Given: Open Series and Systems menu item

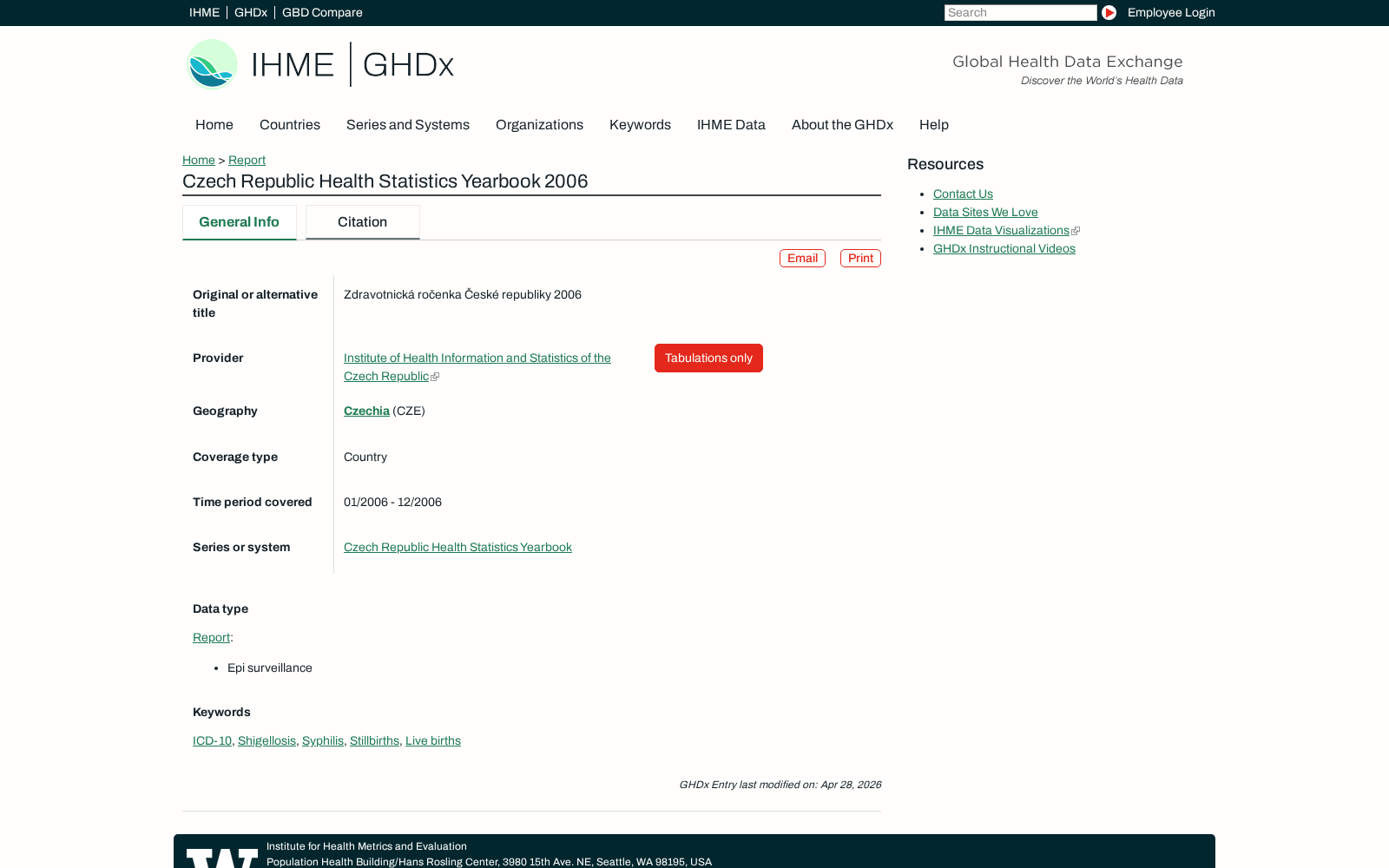Looking at the screenshot, I should click(408, 125).
